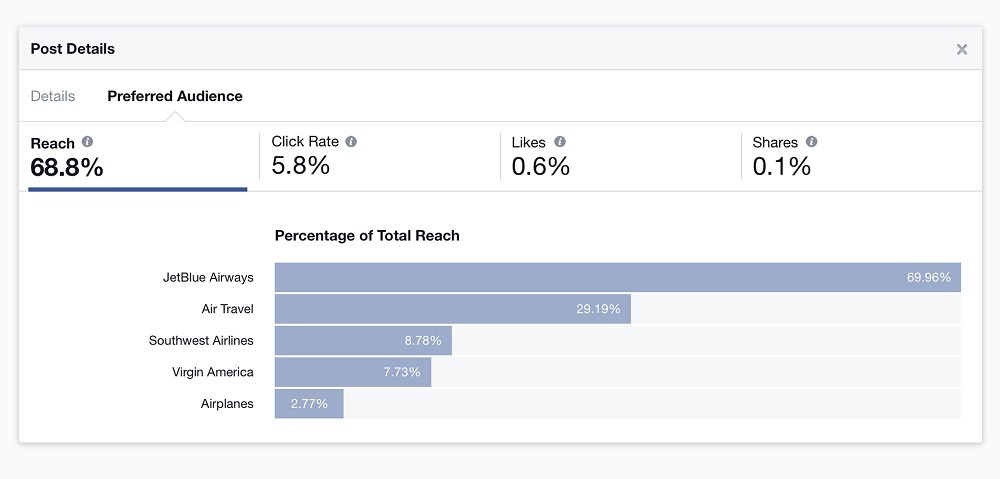1000x479 pixels.
Task: Click the info icon next to Reach
Action: point(88,142)
